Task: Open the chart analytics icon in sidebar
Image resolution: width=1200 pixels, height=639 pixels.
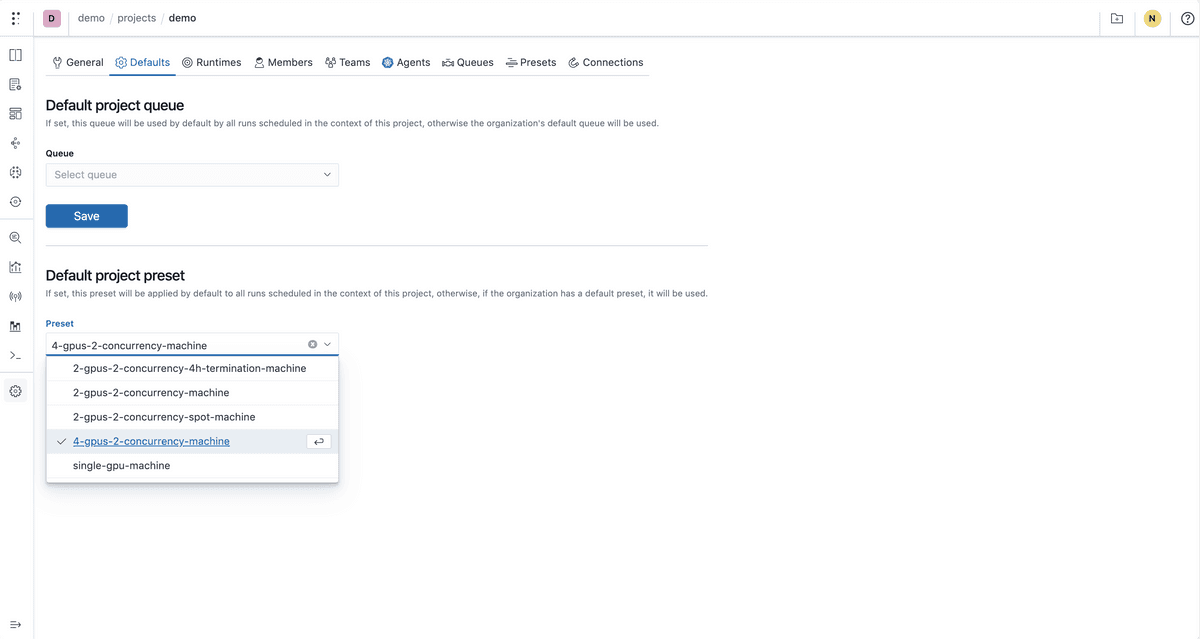Action: pyautogui.click(x=15, y=267)
